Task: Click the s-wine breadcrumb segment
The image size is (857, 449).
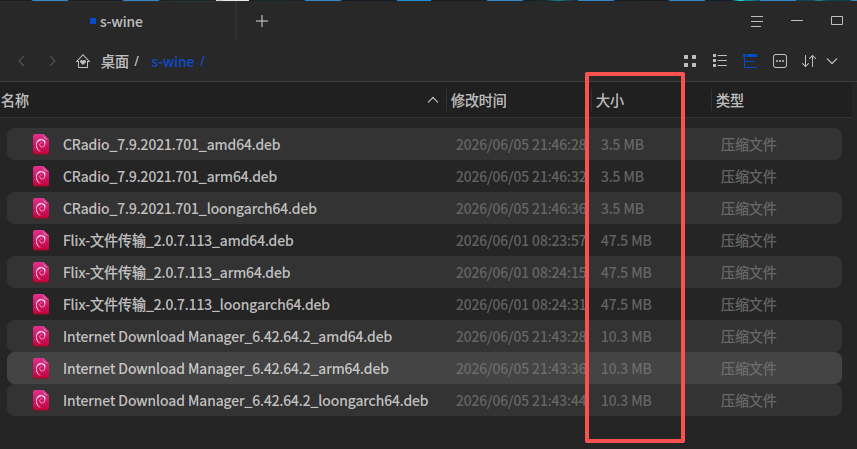Action: click(172, 62)
